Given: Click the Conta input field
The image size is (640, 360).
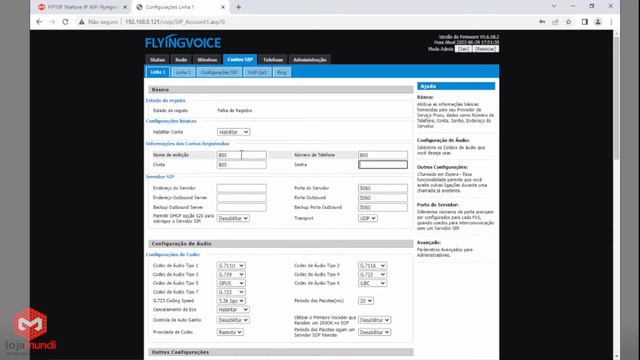Looking at the screenshot, I should (241, 165).
